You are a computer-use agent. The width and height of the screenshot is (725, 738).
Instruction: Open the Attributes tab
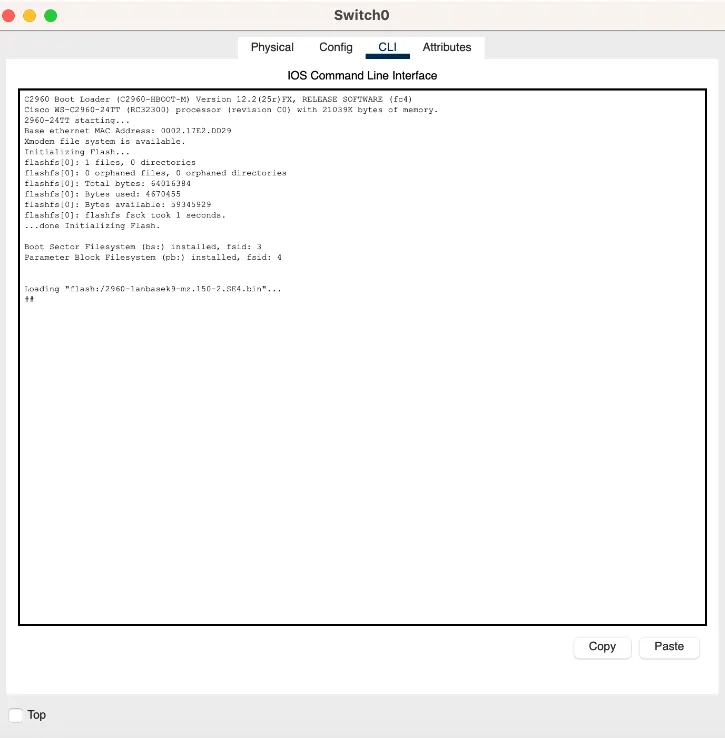pos(447,48)
